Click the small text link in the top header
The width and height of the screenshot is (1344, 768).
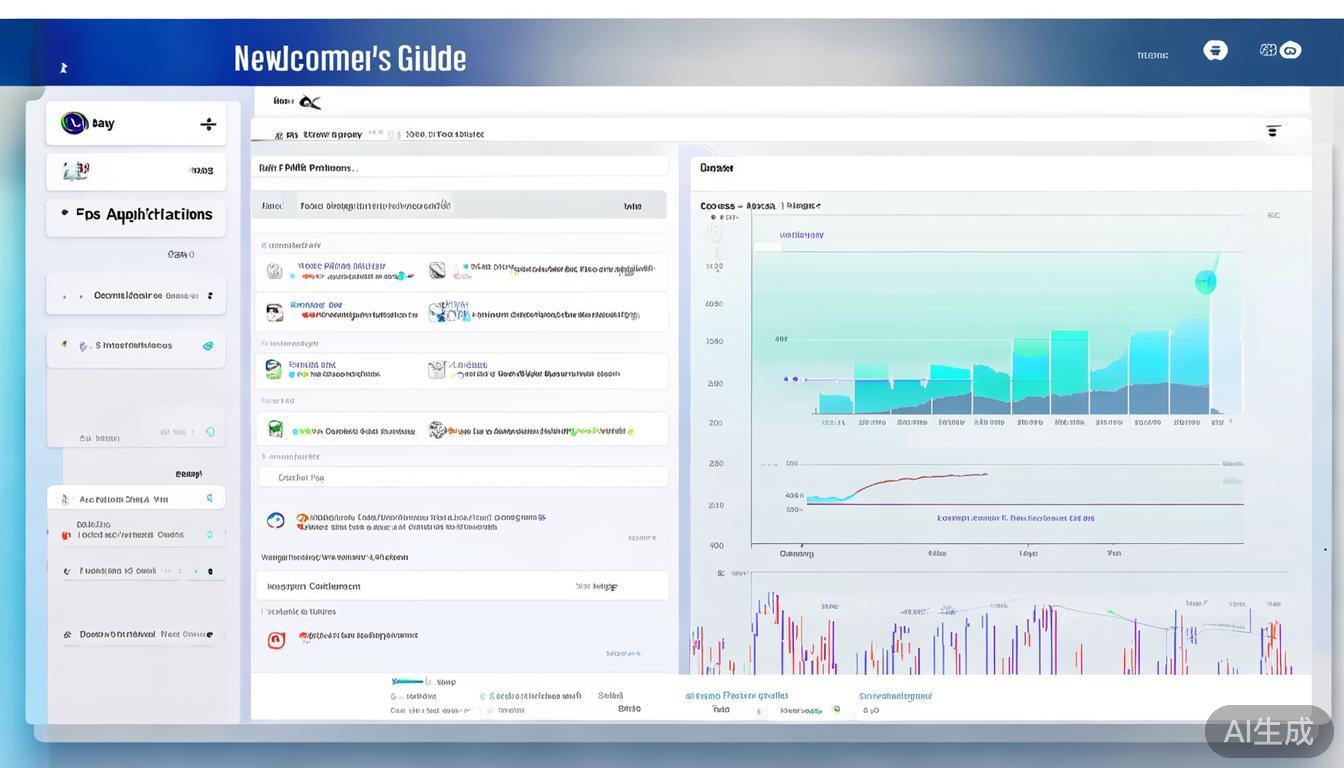pyautogui.click(x=1152, y=56)
